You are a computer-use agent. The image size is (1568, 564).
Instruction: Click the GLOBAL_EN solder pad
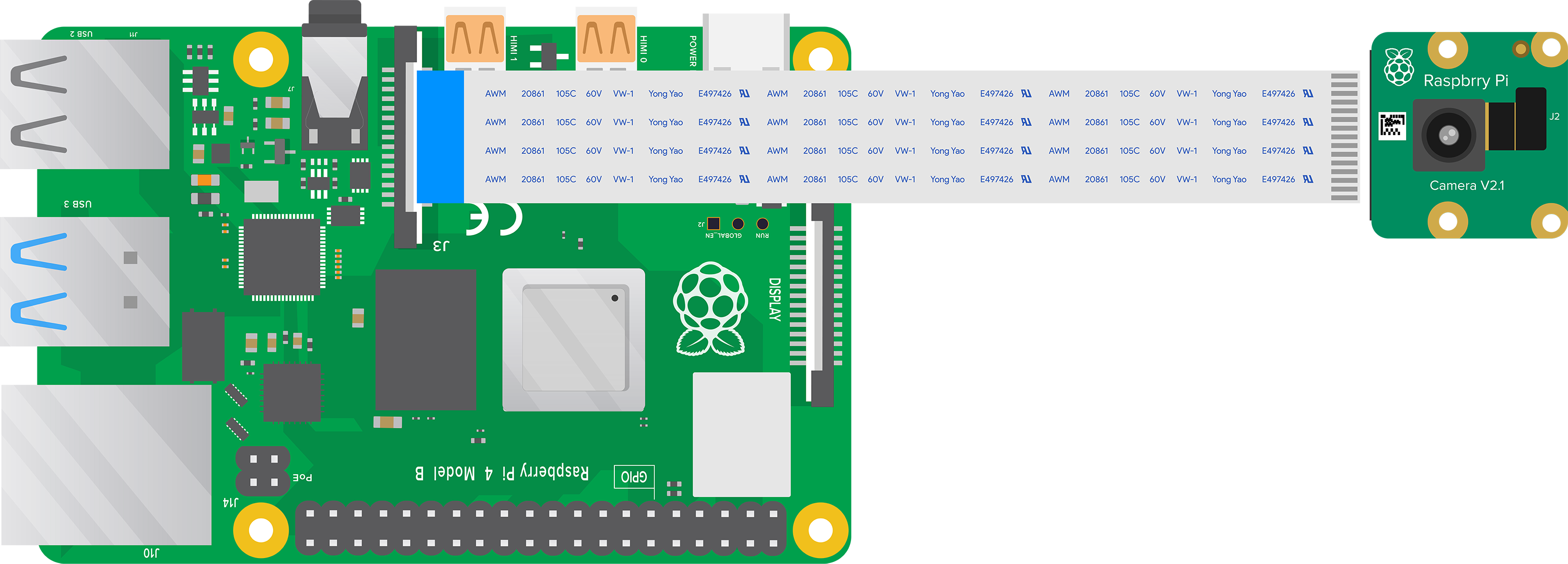pyautogui.click(x=738, y=224)
